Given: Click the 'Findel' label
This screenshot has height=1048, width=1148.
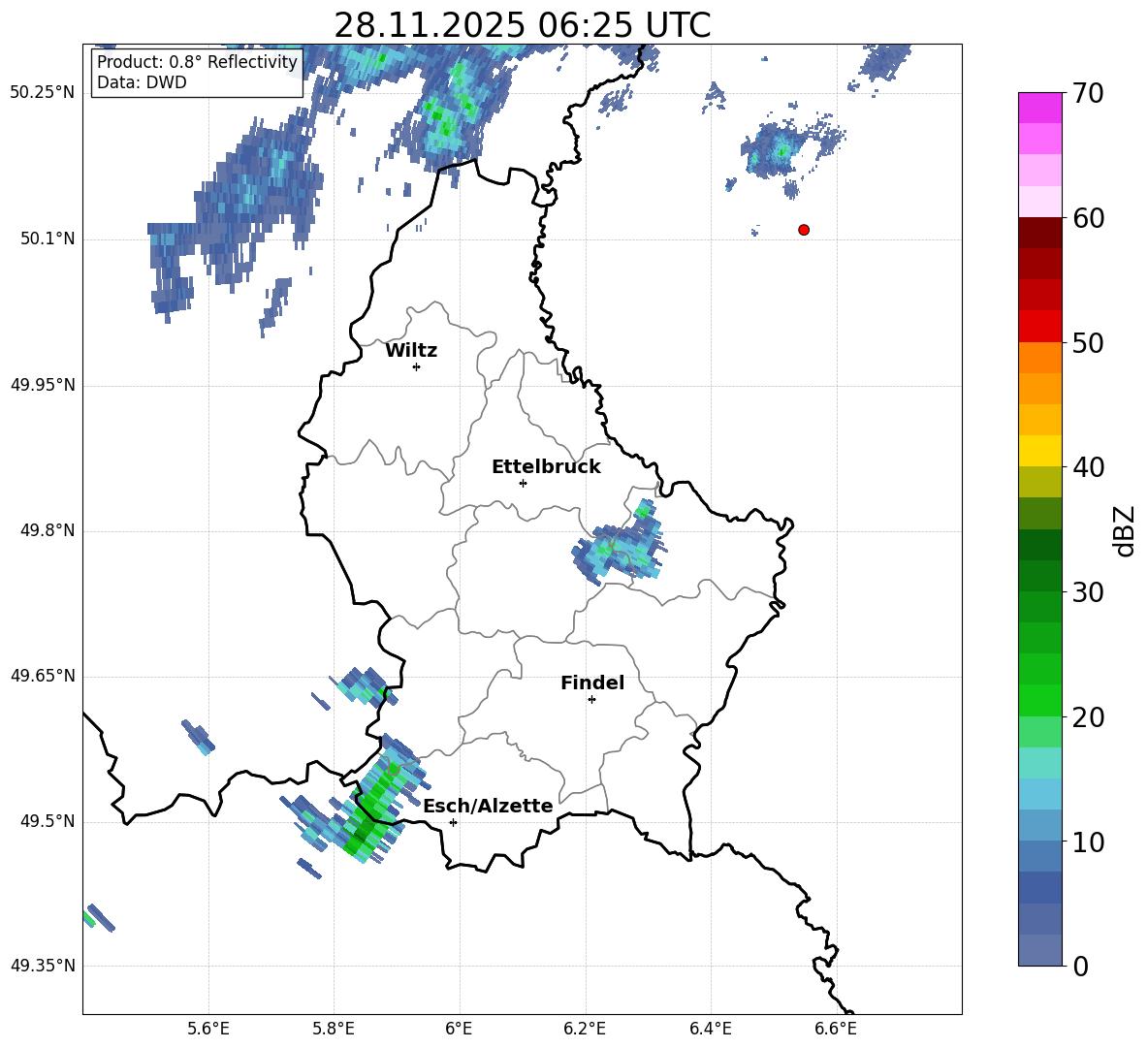Looking at the screenshot, I should pyautogui.click(x=592, y=683).
